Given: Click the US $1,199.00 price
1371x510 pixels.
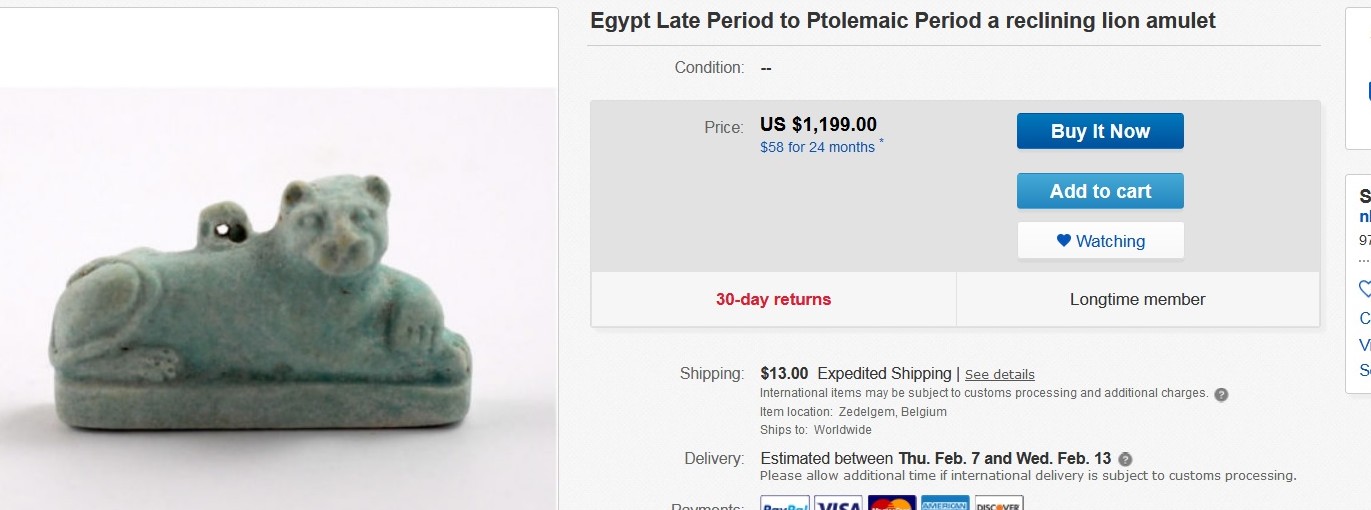Looking at the screenshot, I should pyautogui.click(x=818, y=125).
